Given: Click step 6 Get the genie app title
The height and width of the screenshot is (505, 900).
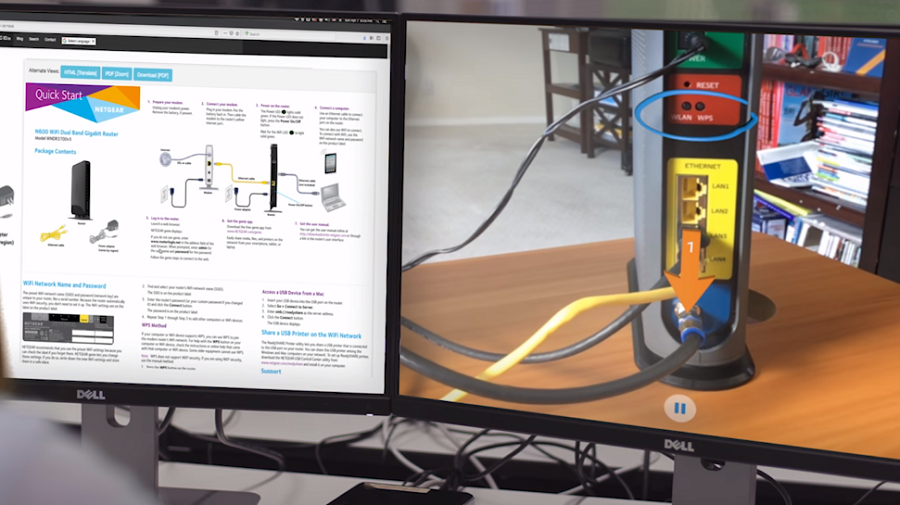Looking at the screenshot, I should (x=238, y=221).
